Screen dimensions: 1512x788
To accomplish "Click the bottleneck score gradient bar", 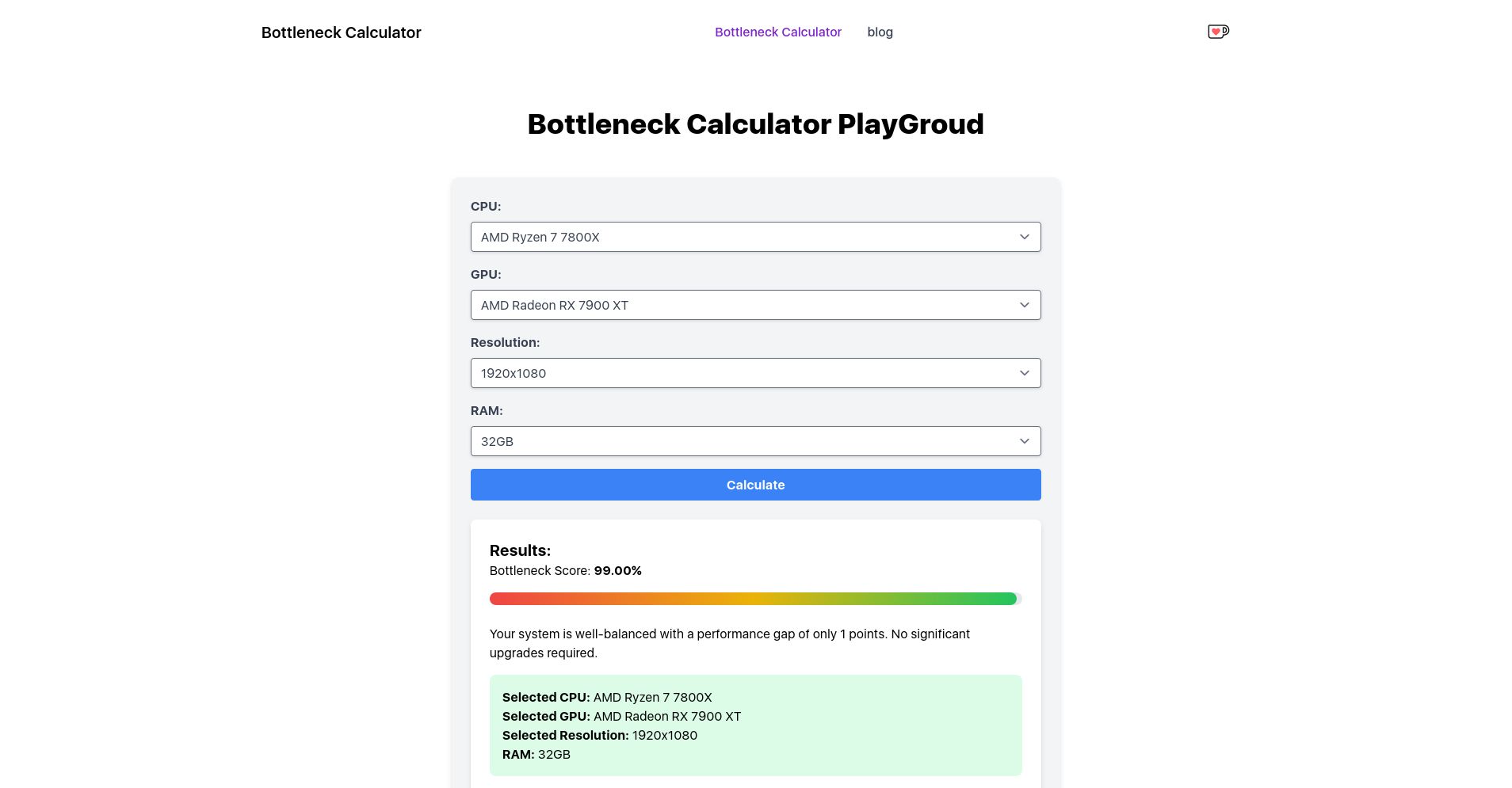I will [755, 598].
